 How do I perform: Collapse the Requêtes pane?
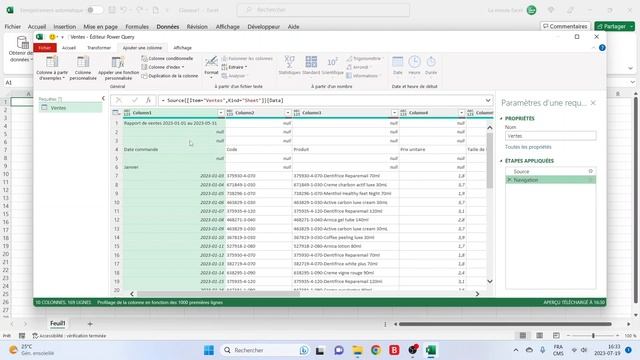tap(103, 98)
